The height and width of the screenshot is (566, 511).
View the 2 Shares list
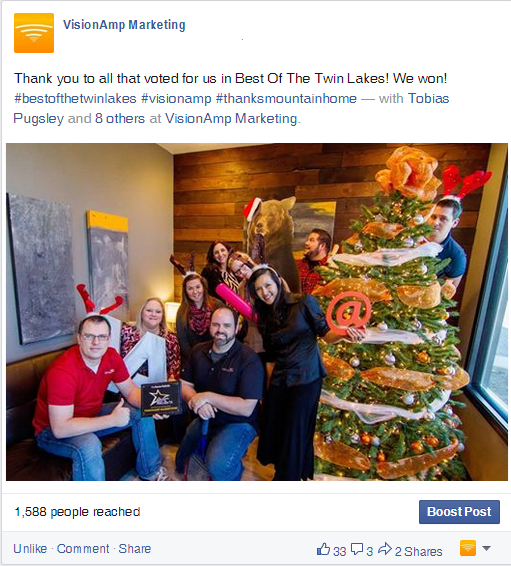[x=419, y=552]
